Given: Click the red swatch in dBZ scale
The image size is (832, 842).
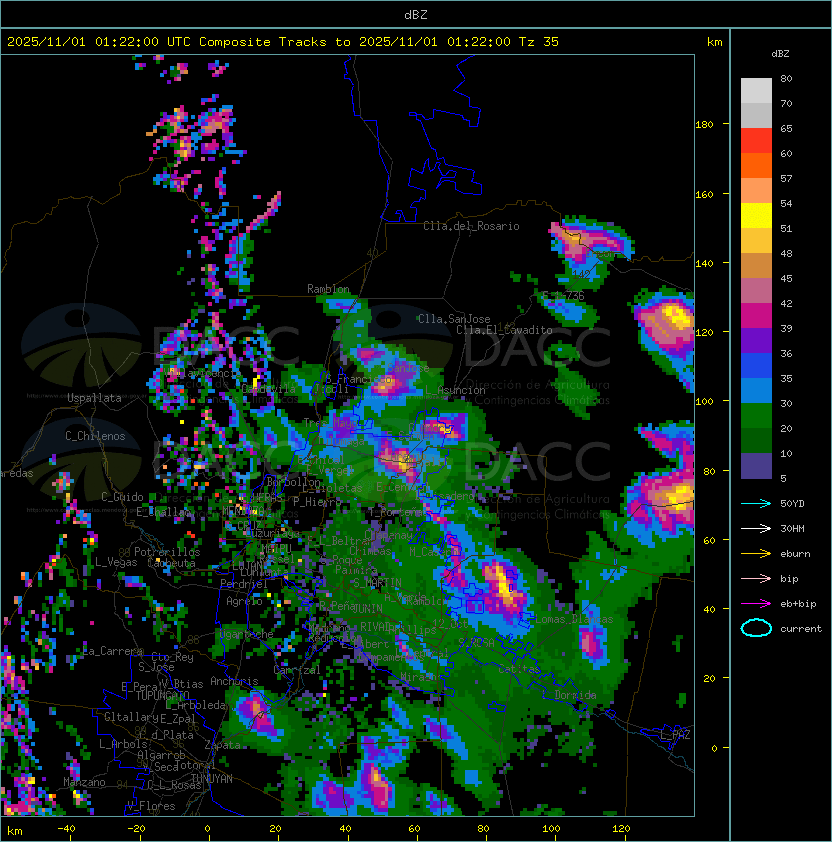Looking at the screenshot, I should click(756, 141).
